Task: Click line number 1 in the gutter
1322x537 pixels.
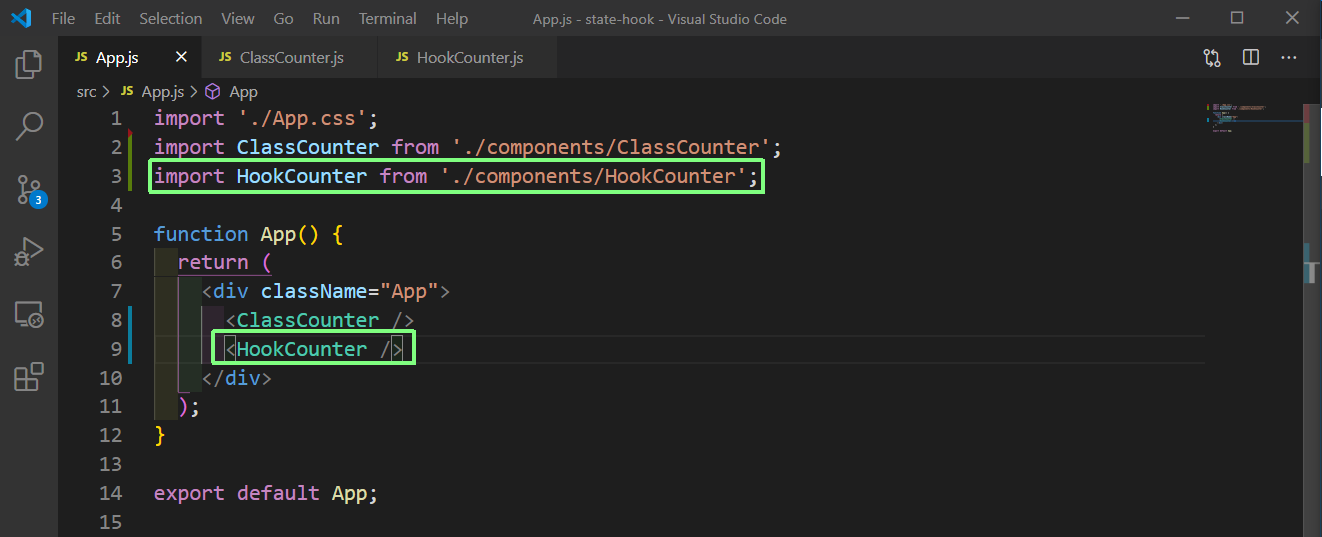Action: click(116, 118)
